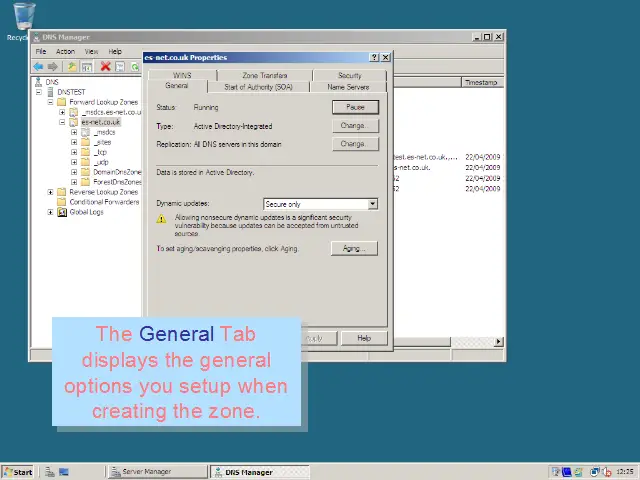Viewport: 640px width, 480px height.
Task: Expand the Global Logs node
Action: [50, 212]
